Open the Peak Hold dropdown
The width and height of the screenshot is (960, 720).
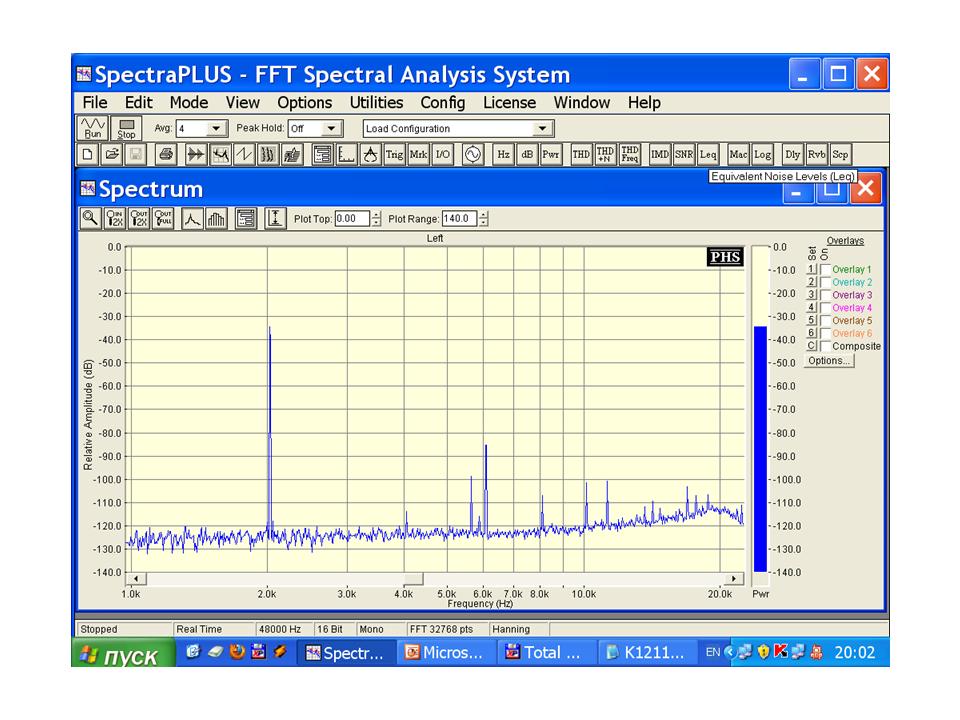point(331,129)
